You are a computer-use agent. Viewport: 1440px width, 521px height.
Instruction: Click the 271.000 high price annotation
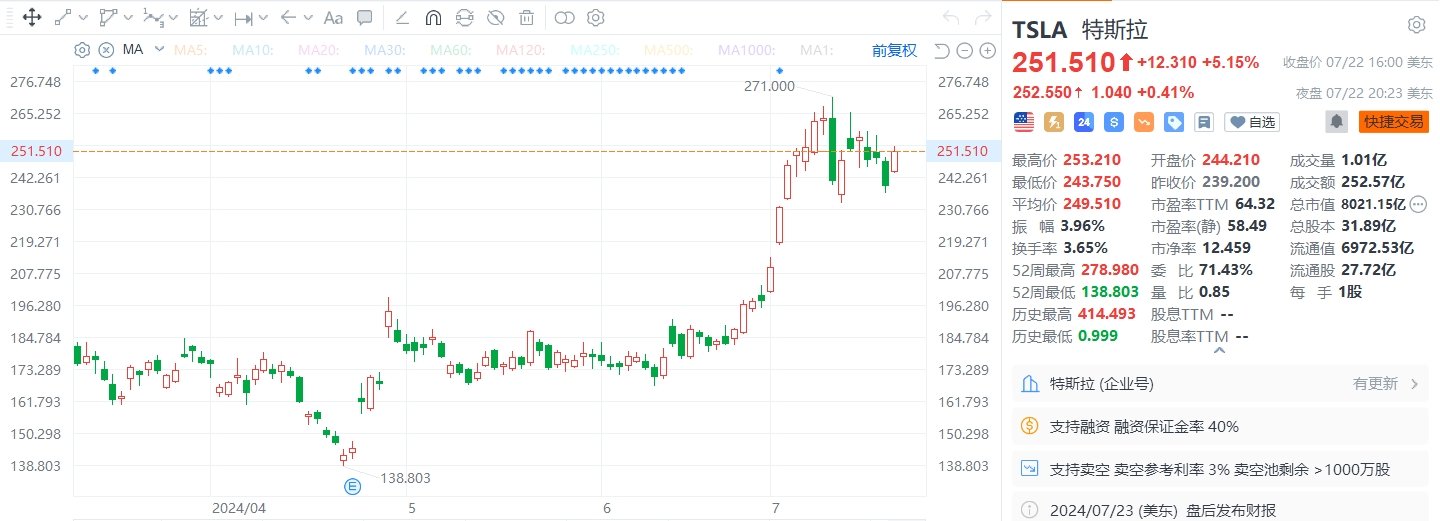click(x=769, y=86)
